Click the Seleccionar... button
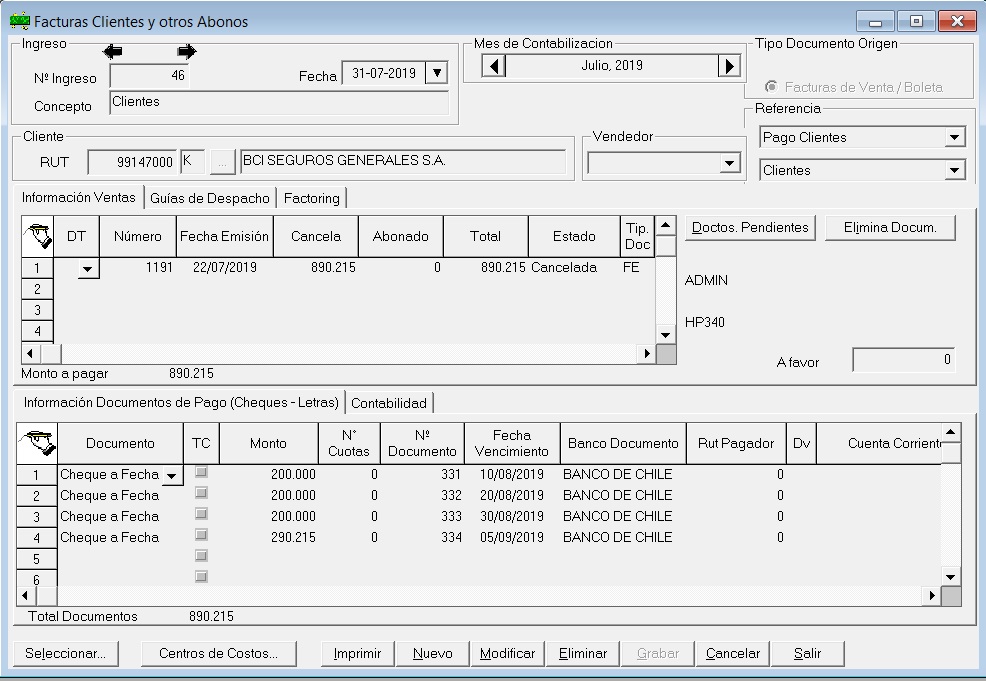Image resolution: width=986 pixels, height=681 pixels. coord(65,653)
